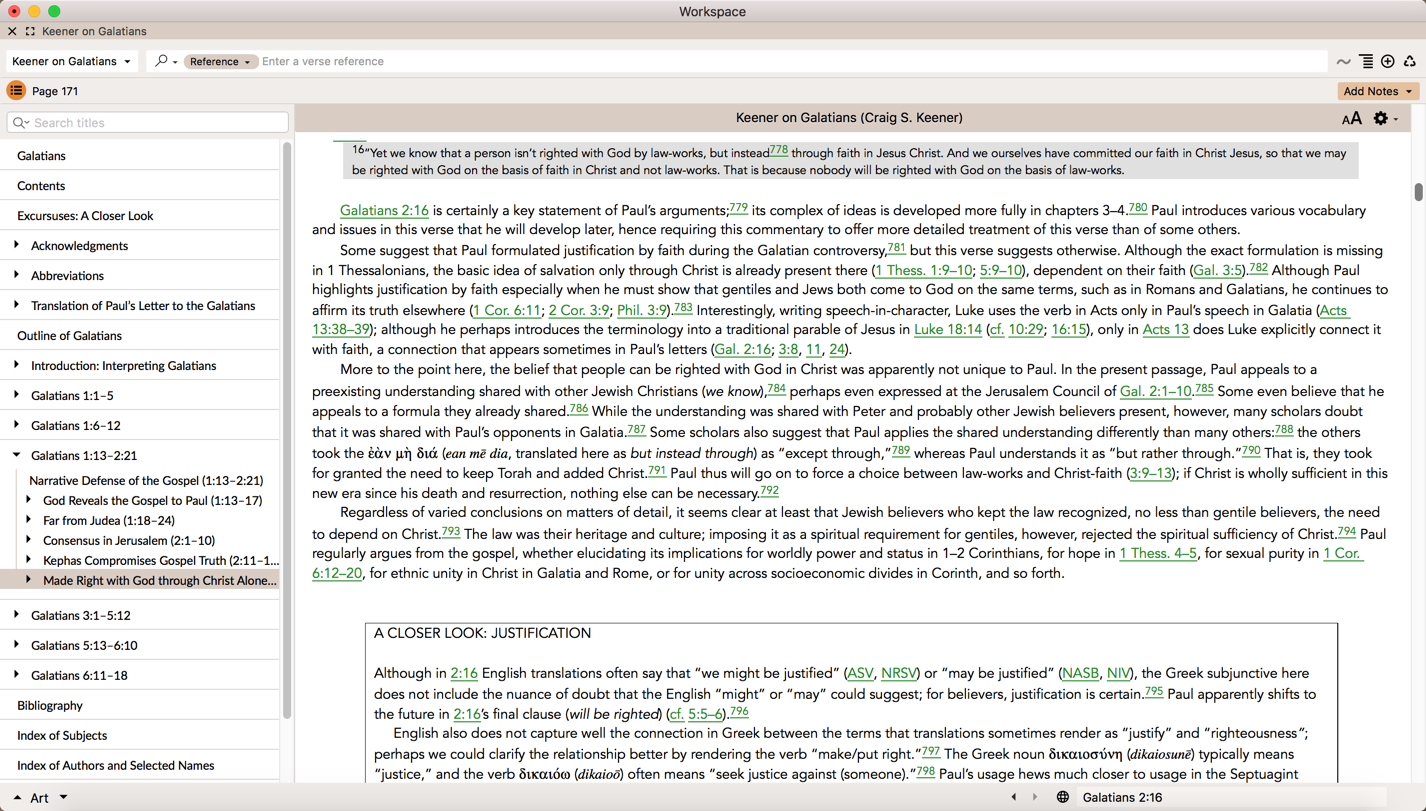The image size is (1426, 811).
Task: Open the gear display settings menu
Action: tap(1385, 118)
